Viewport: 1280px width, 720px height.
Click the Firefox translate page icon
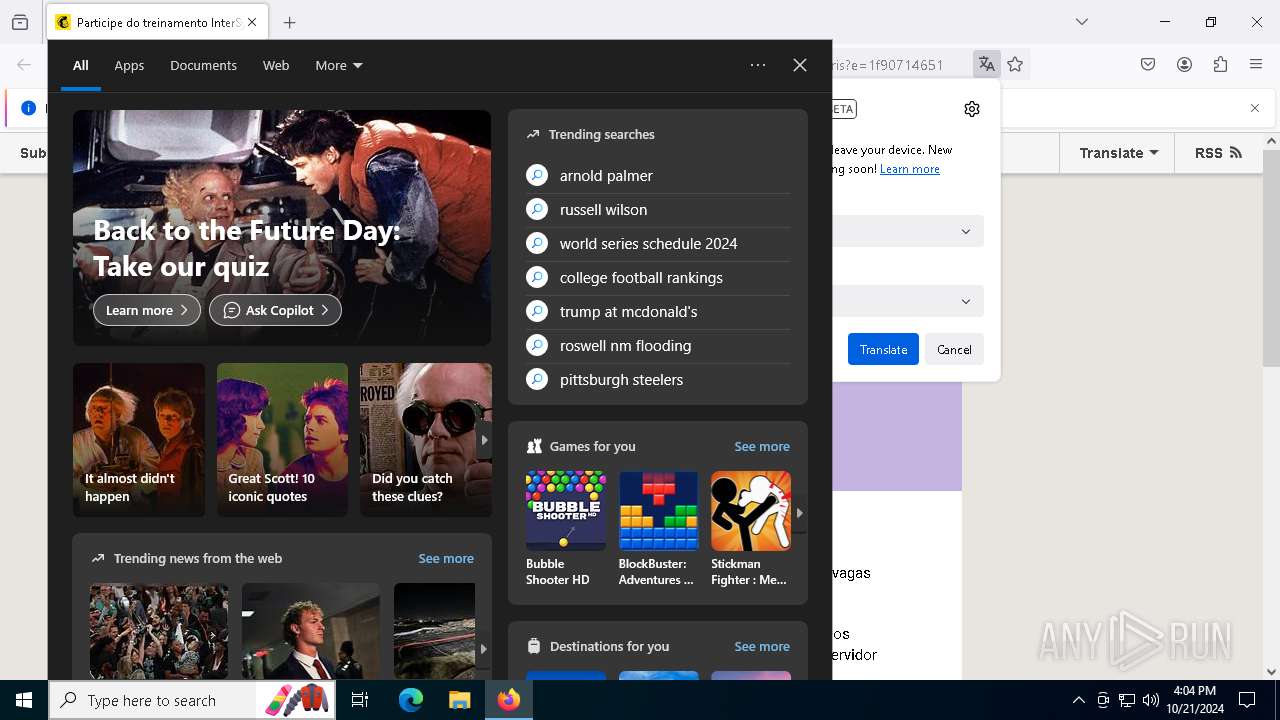click(x=987, y=65)
